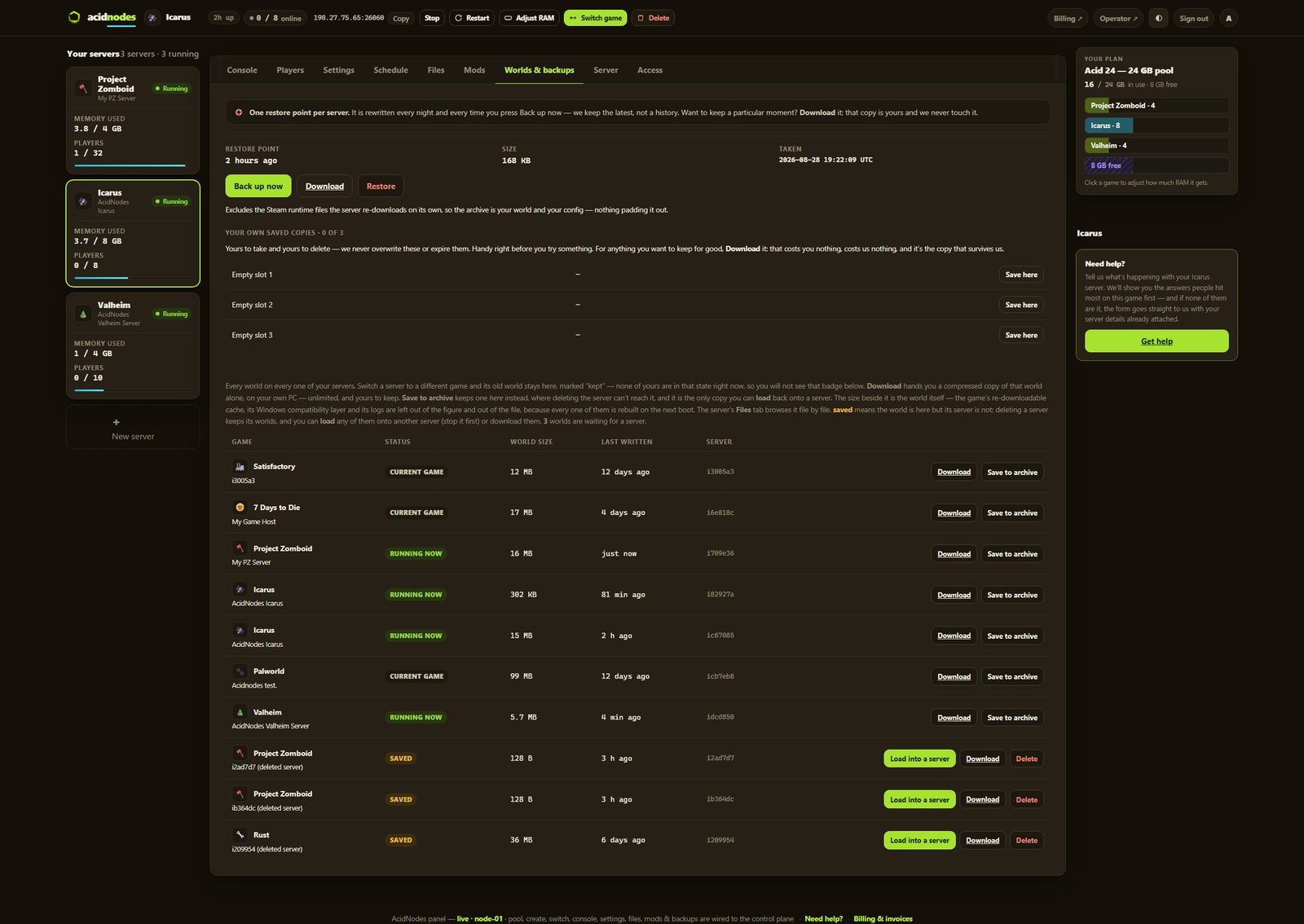Click the Get help button

pos(1156,341)
